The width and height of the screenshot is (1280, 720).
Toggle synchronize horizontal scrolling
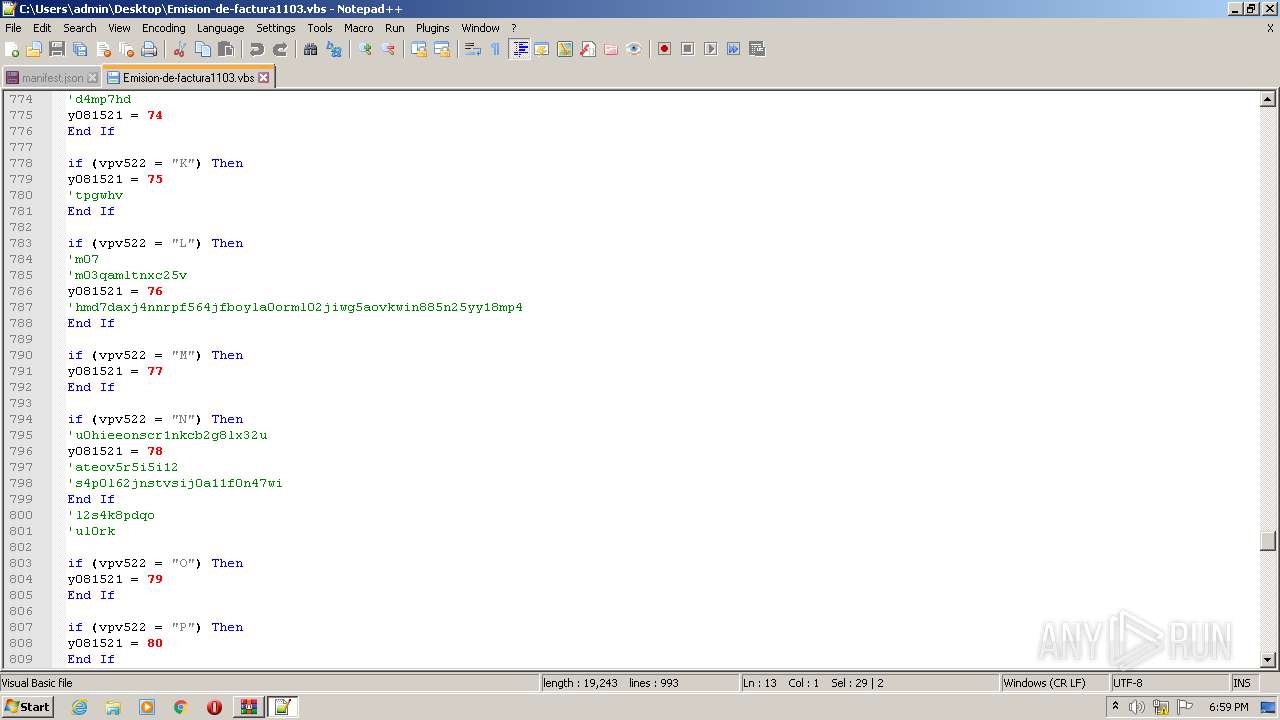[x=442, y=49]
